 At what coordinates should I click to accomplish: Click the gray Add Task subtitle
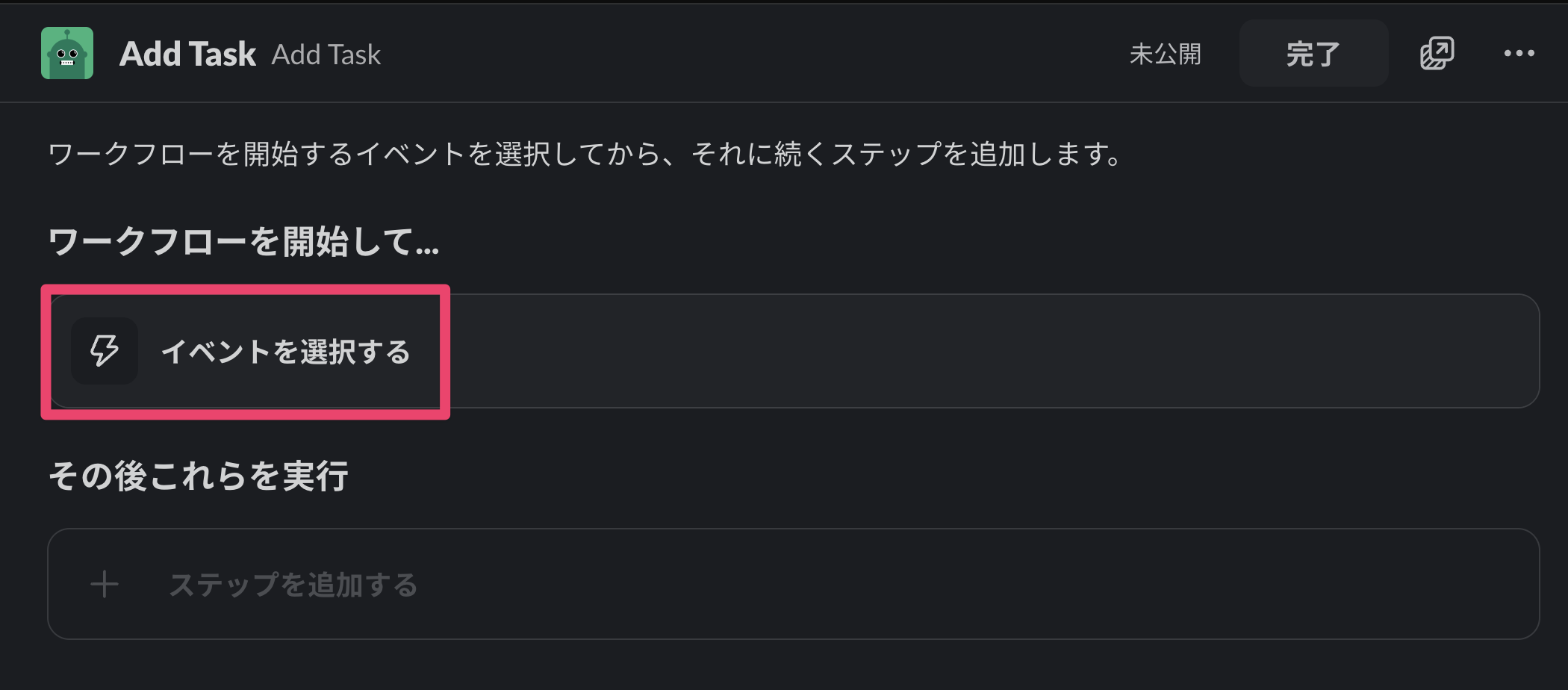tap(326, 55)
